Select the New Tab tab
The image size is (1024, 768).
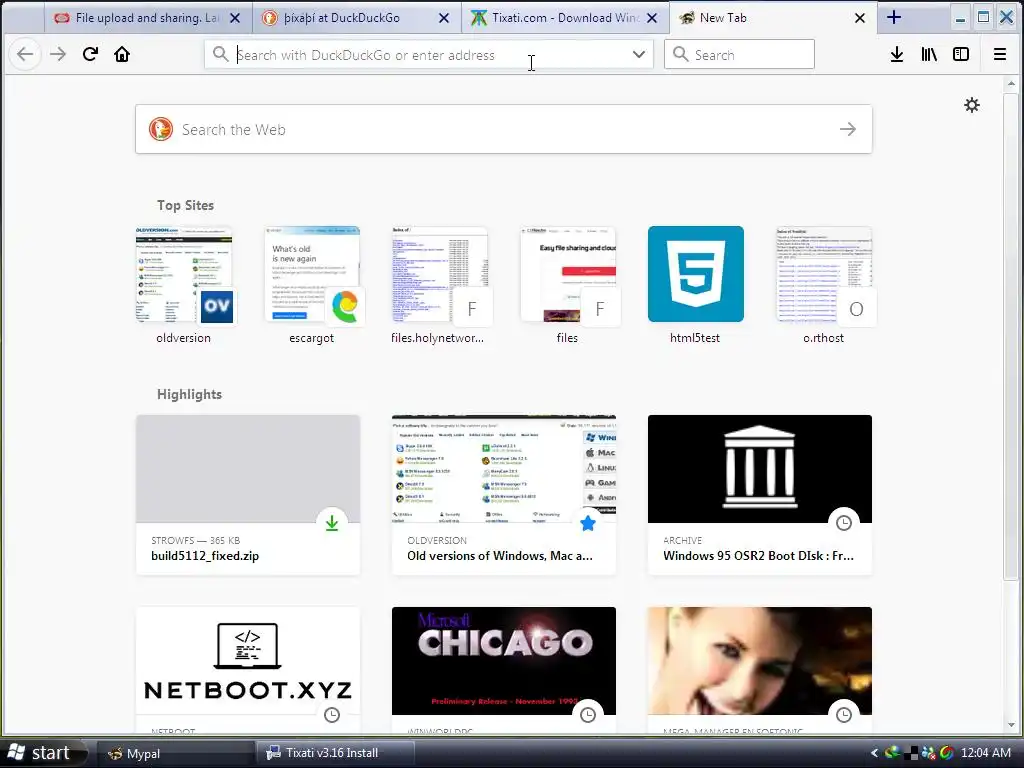(x=774, y=18)
